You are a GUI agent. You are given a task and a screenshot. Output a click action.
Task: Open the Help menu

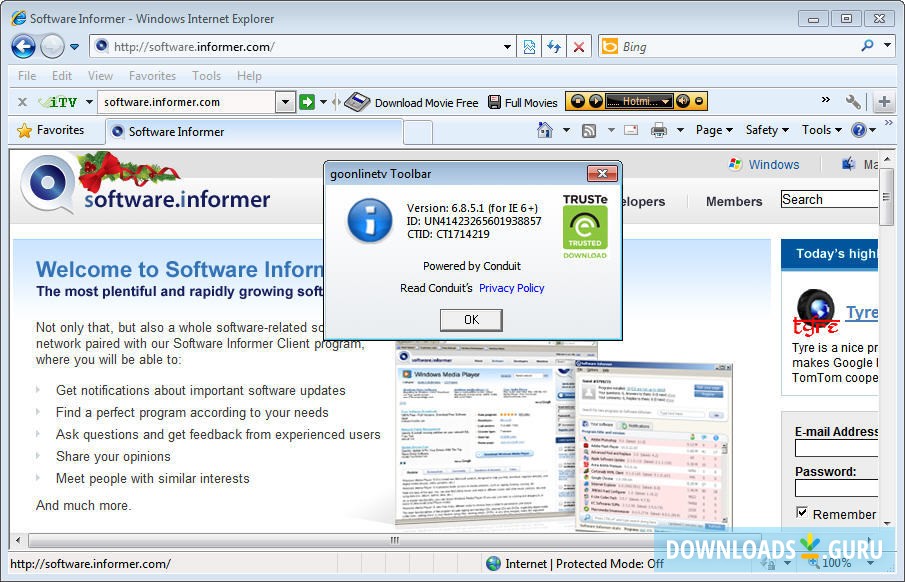coord(249,76)
